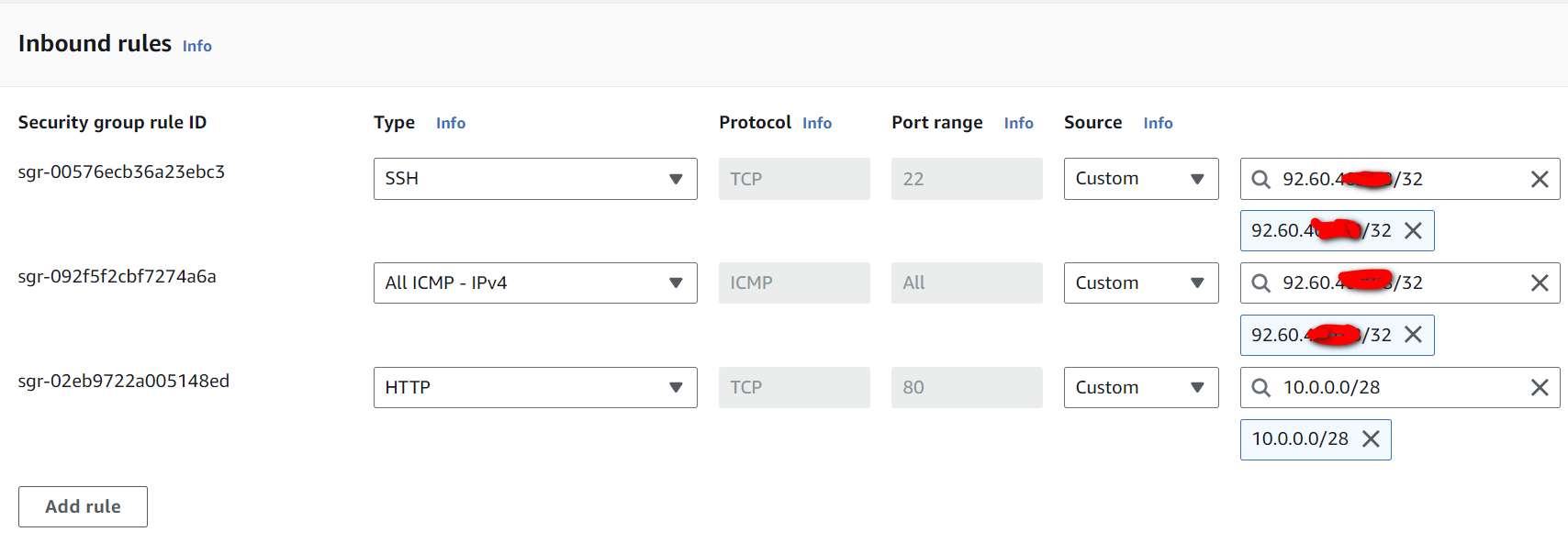Open Info link beside Type column
The image size is (1568, 543).
[450, 123]
